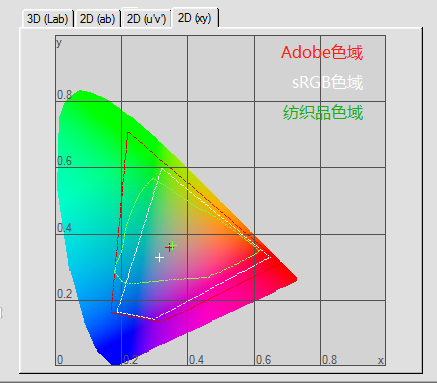
Task: Click the green 纺织品色域 legend label
Action: click(x=323, y=112)
